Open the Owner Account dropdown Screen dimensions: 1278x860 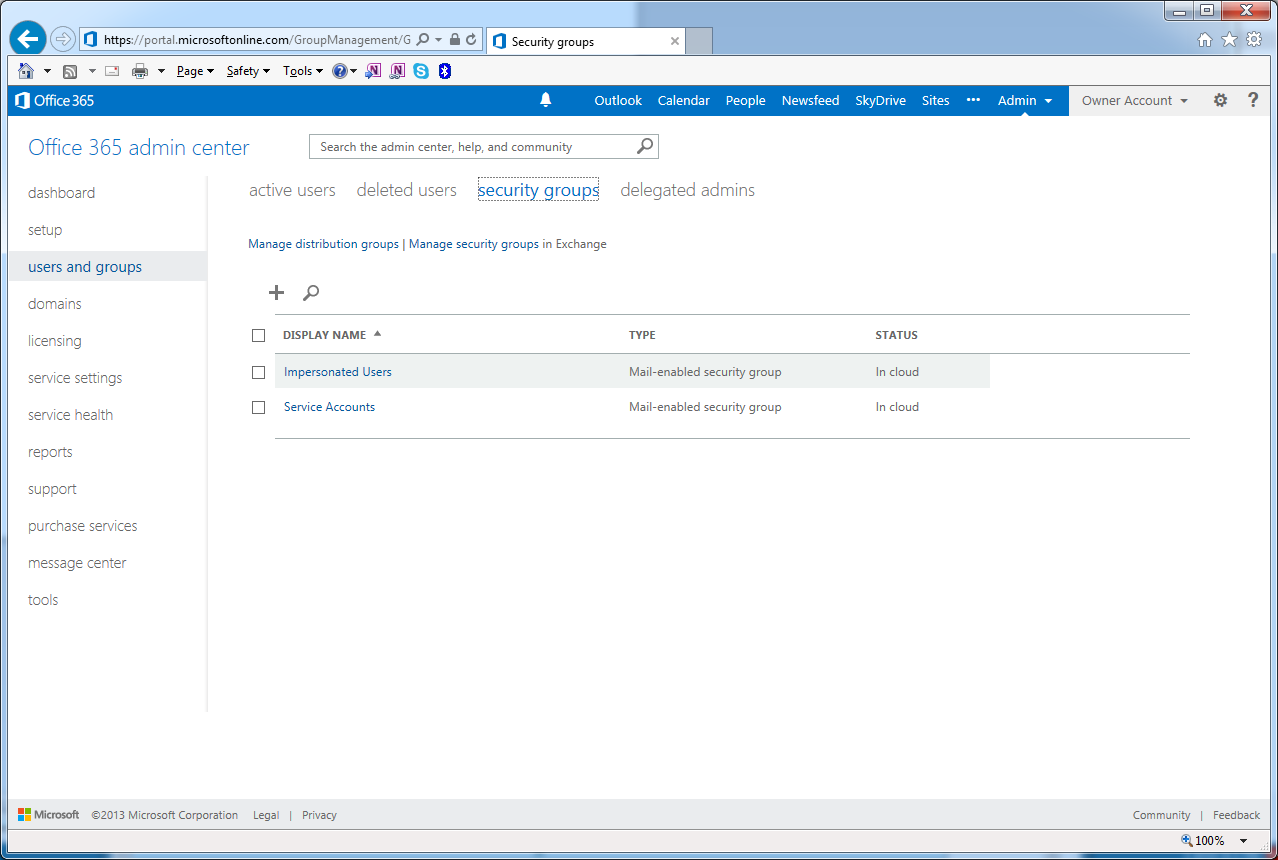tap(1134, 100)
